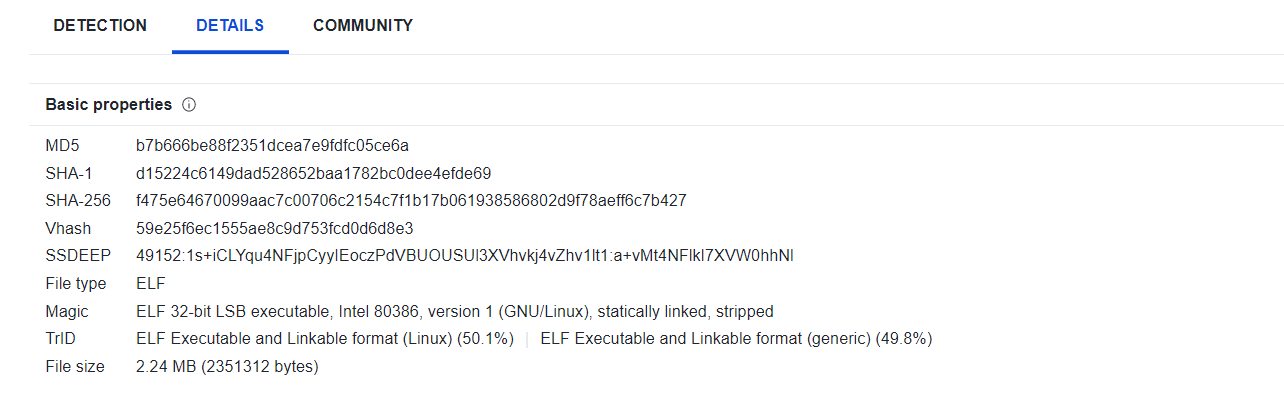Click the TrID generic 49.8% entry
The width and height of the screenshot is (1284, 397).
tap(736, 339)
